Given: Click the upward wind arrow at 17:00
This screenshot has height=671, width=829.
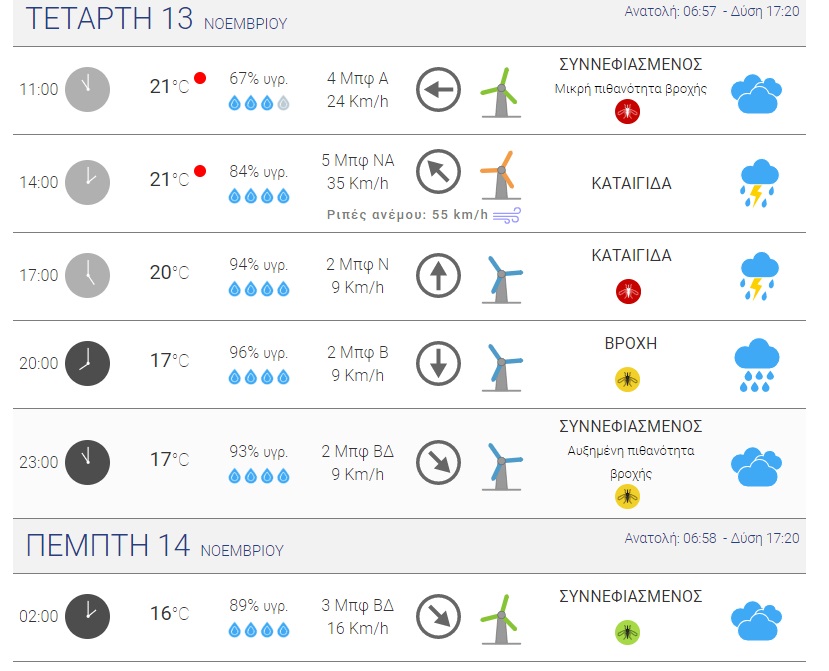Looking at the screenshot, I should (437, 275).
